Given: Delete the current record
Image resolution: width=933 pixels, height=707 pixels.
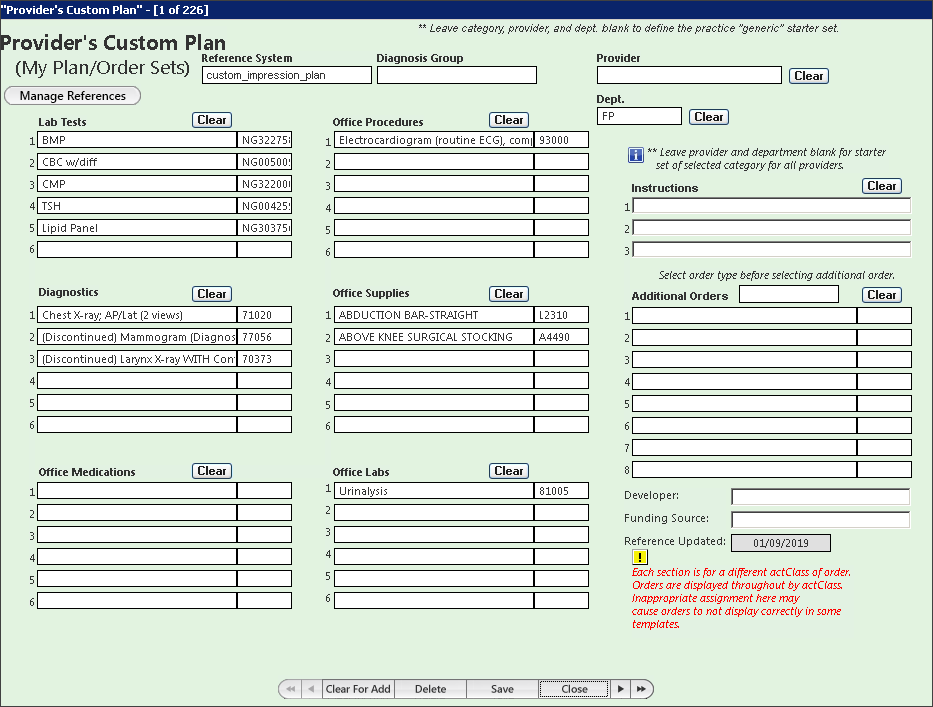Looking at the screenshot, I should tap(430, 689).
